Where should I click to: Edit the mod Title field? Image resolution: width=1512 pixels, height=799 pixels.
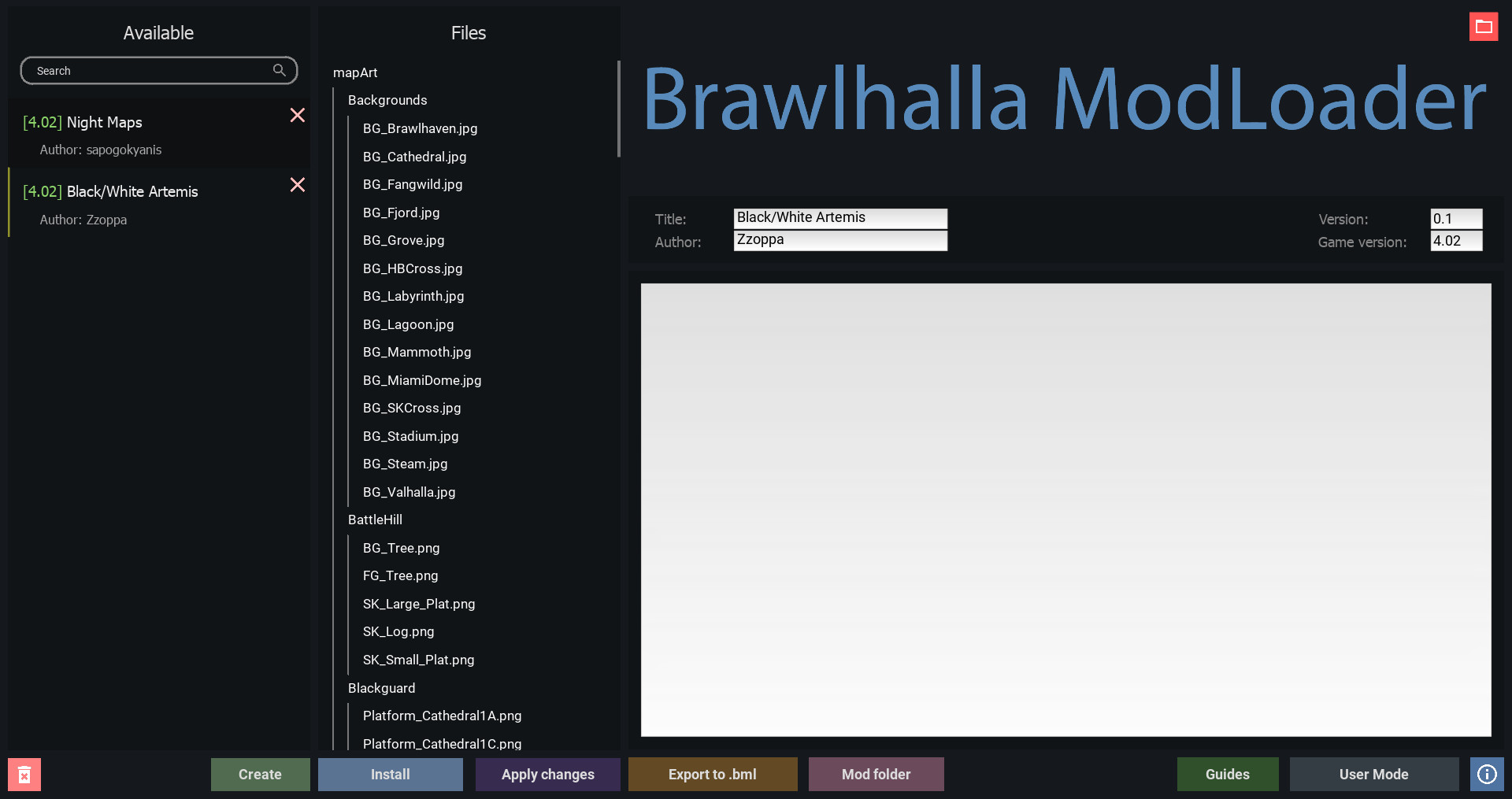click(839, 218)
